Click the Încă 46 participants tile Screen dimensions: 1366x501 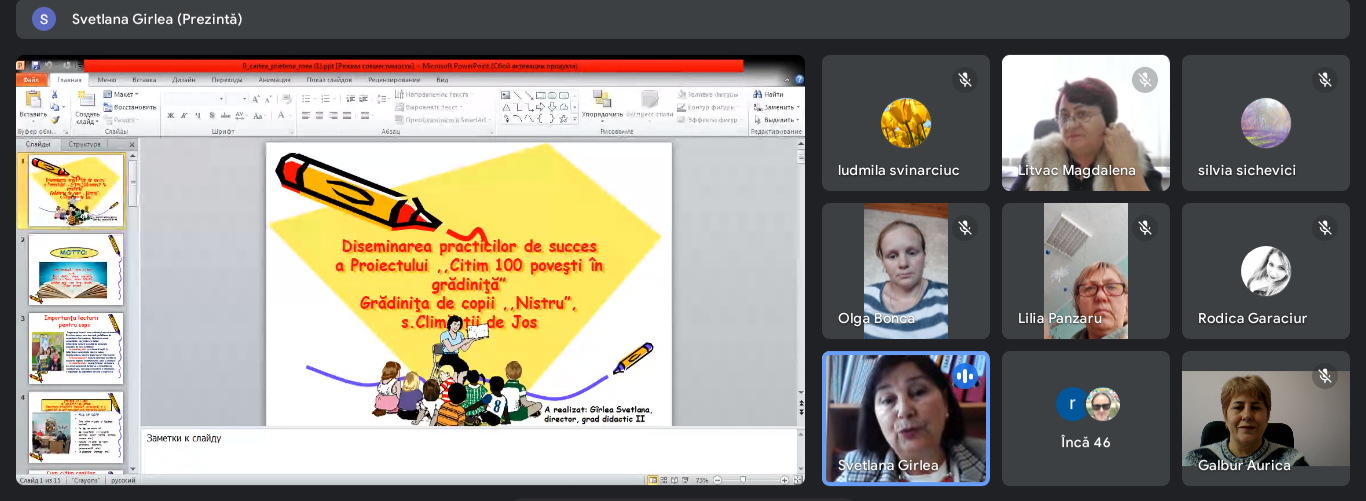pos(1085,418)
